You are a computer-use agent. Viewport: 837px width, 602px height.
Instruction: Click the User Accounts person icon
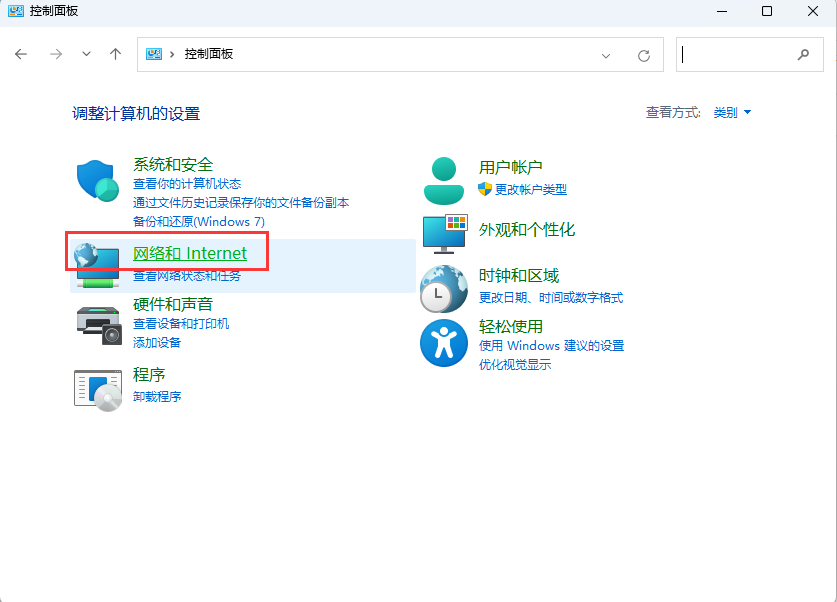444,181
